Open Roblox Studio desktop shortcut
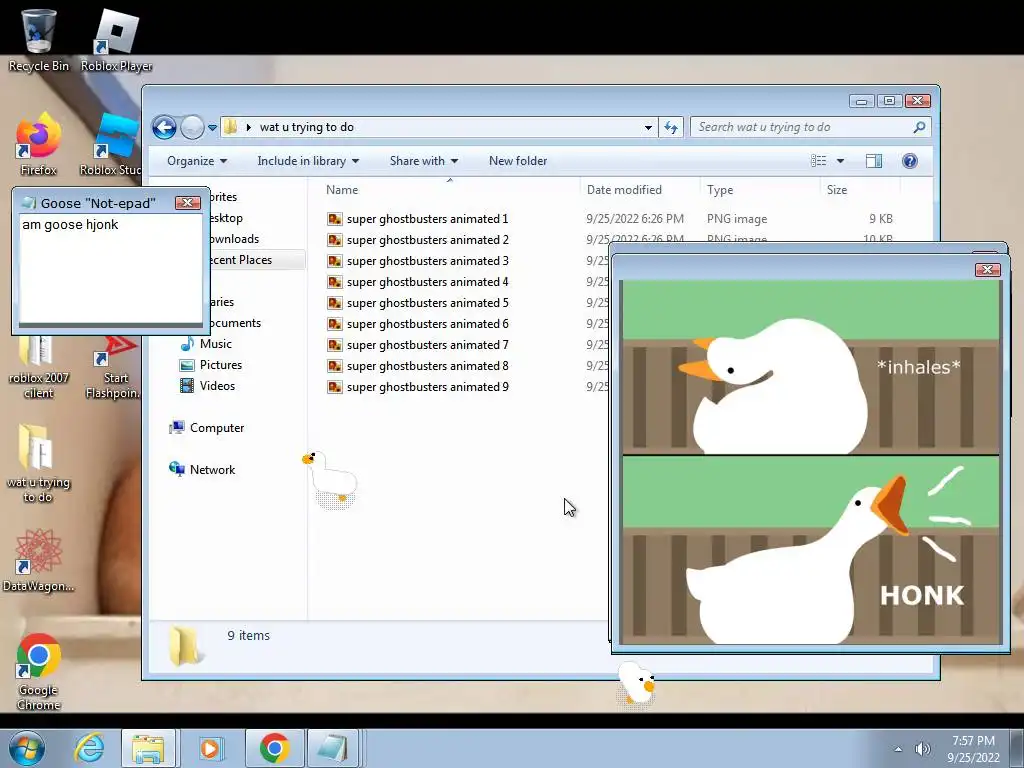Image resolution: width=1024 pixels, height=768 pixels. coord(111,145)
